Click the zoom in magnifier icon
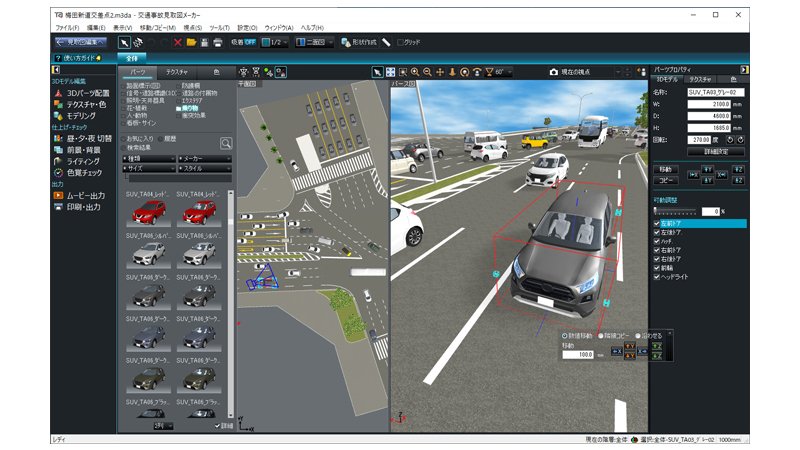 click(416, 72)
